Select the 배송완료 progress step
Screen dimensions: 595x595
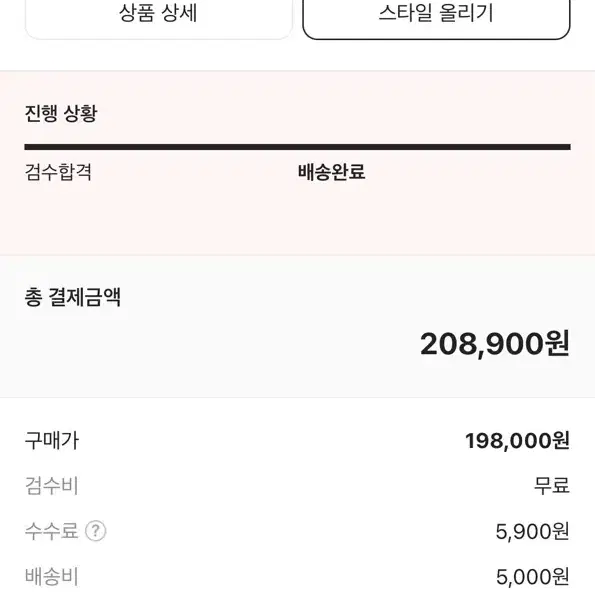click(331, 172)
